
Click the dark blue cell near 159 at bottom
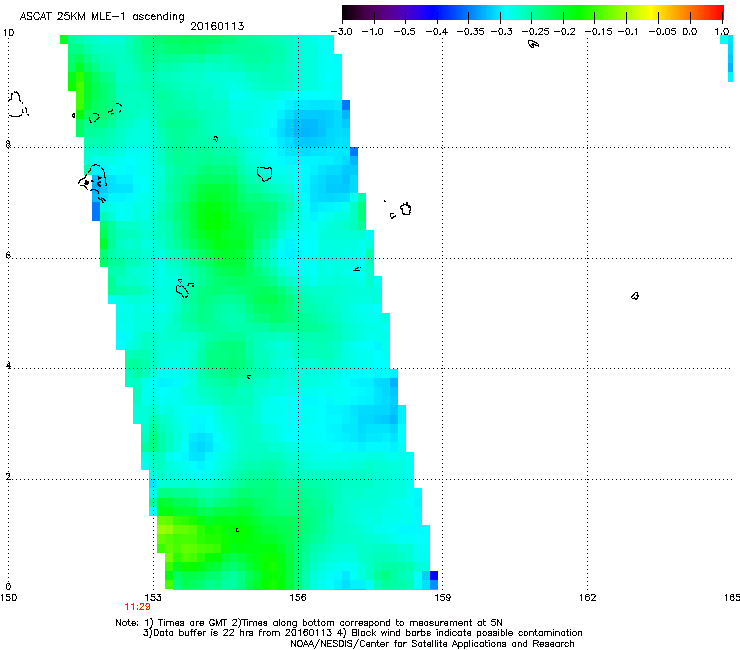point(434,575)
